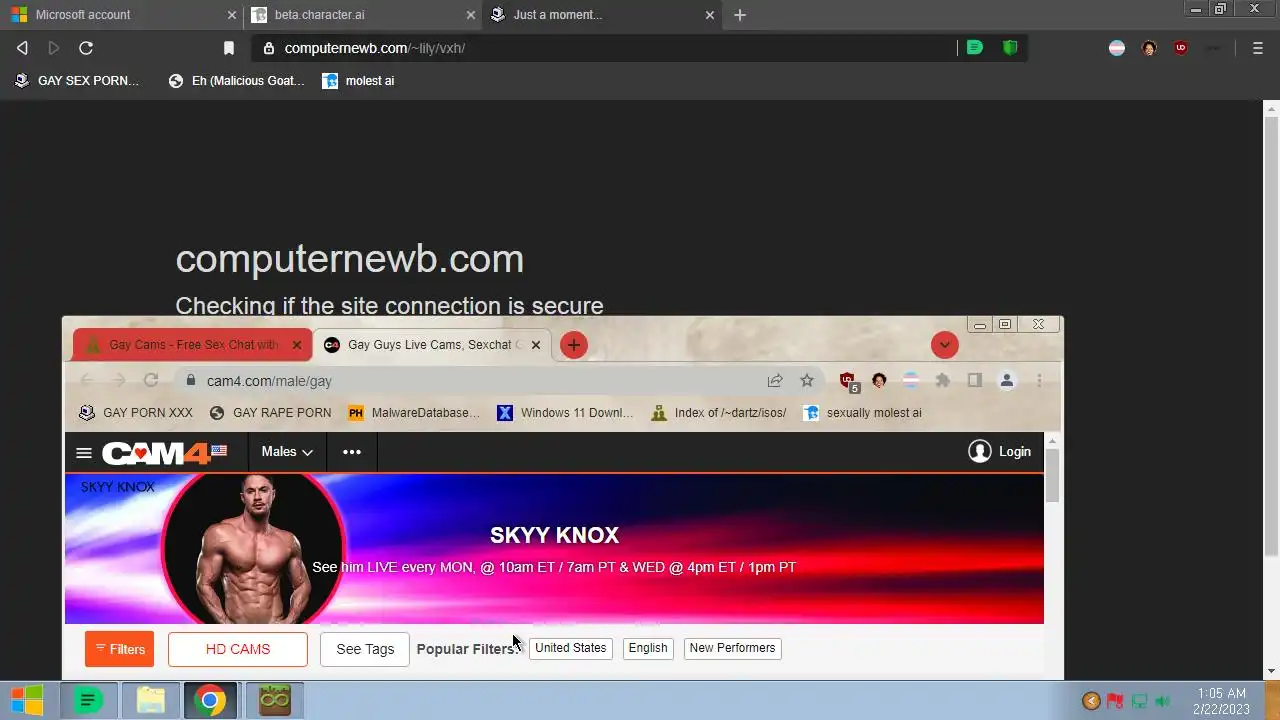This screenshot has height=720, width=1280.
Task: Open the MalwareDatabase bookmark
Action: [x=413, y=413]
